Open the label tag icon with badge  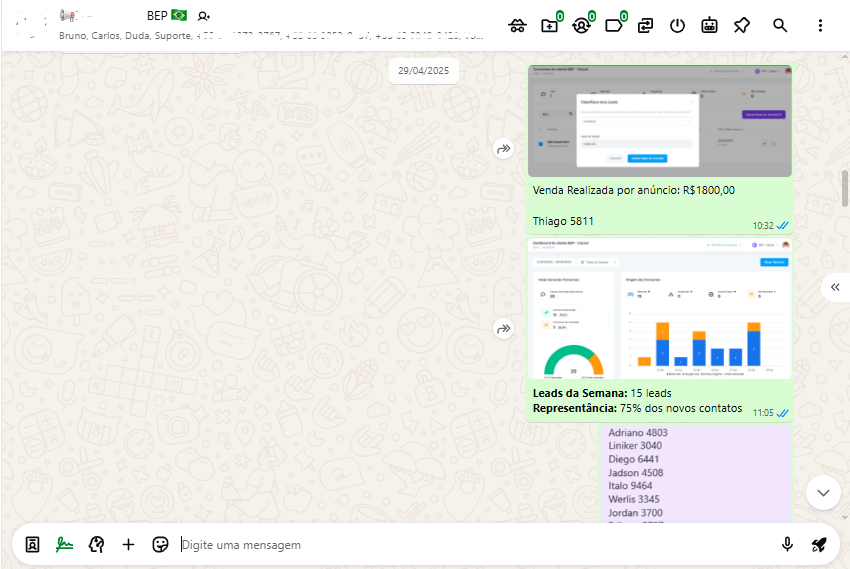613,26
